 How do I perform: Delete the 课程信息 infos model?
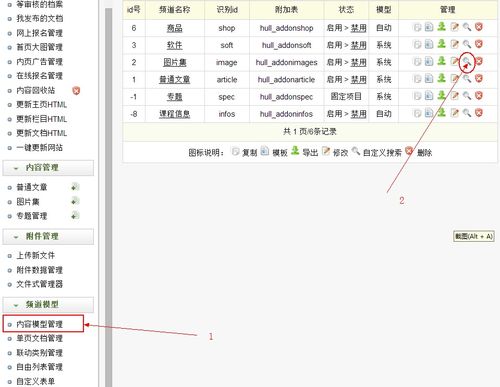click(x=479, y=113)
